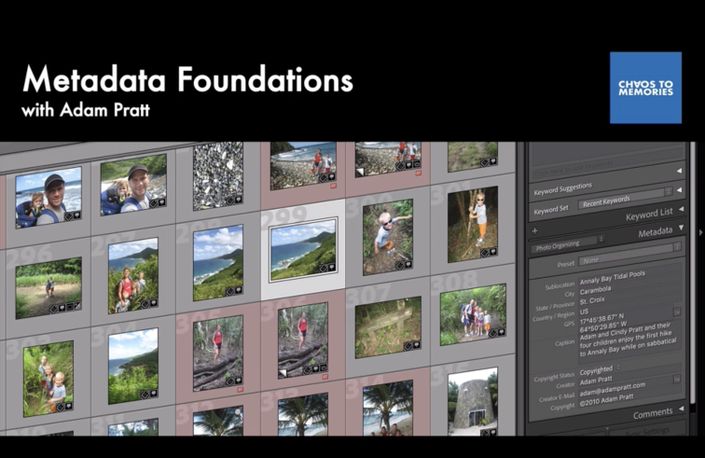Collapse the Metadata panel

681,228
